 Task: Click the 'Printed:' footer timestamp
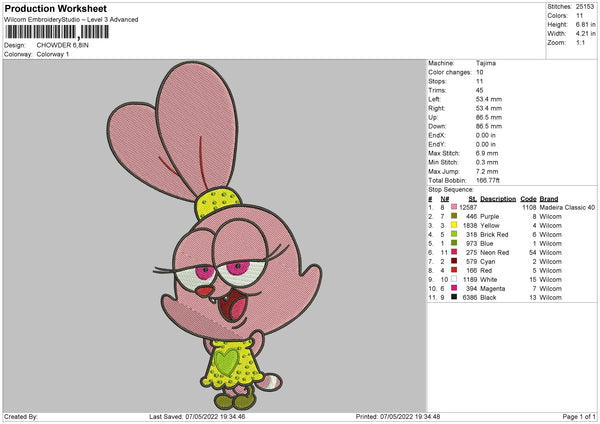[x=398, y=417]
